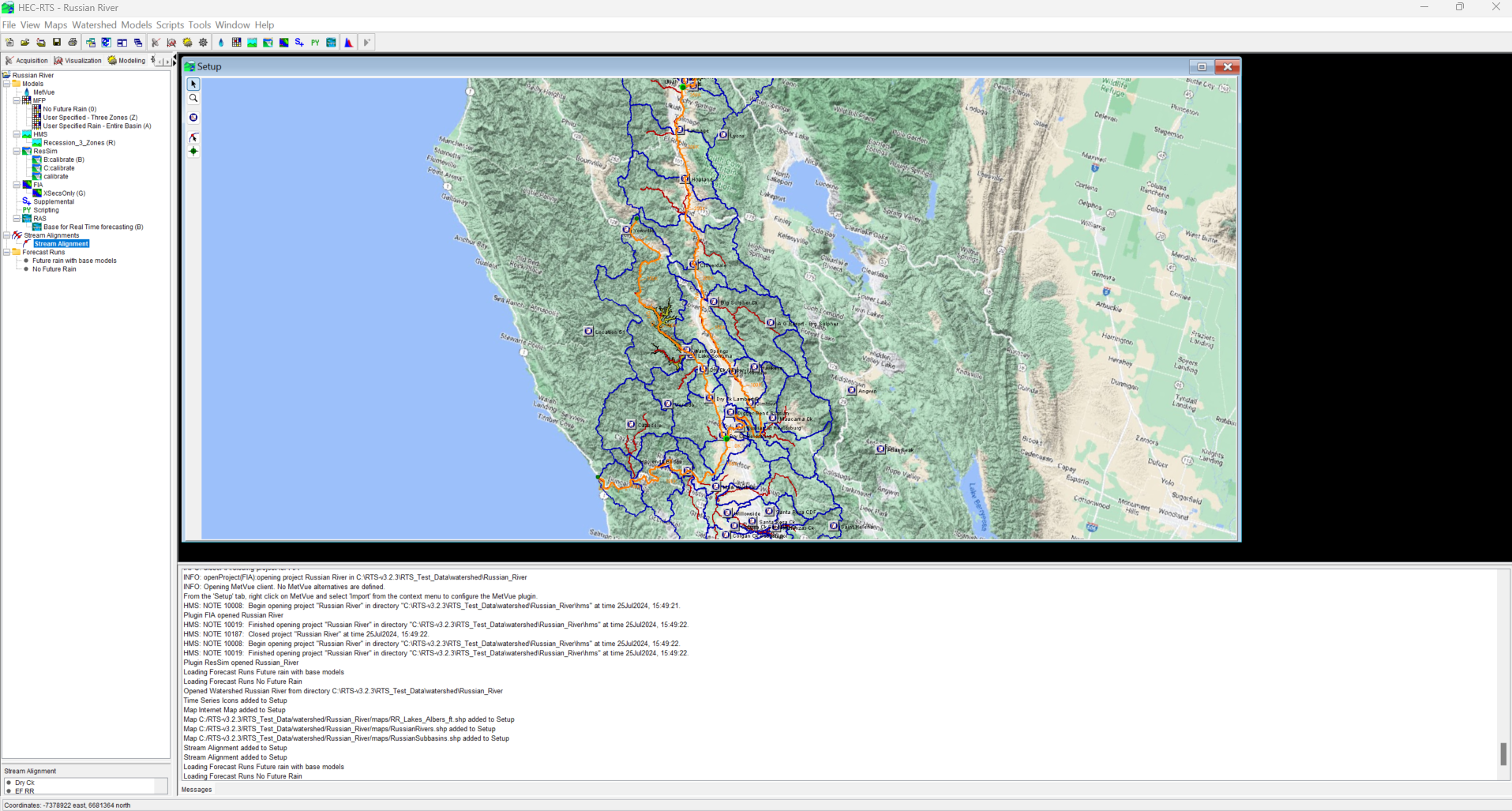Select the stream alignment drawing tool

(x=193, y=137)
